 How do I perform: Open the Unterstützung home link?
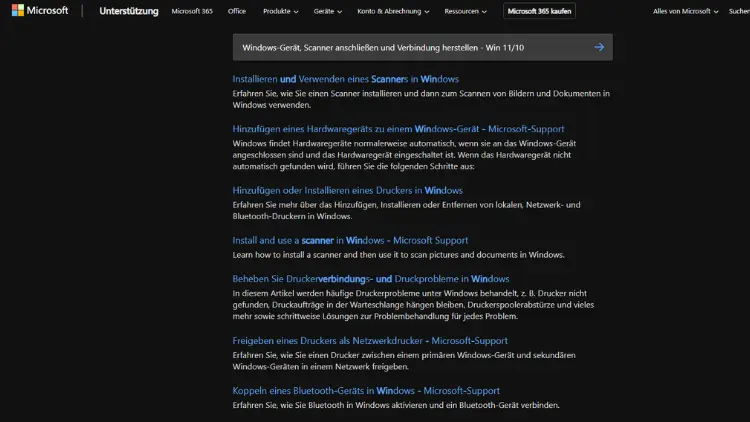point(129,11)
